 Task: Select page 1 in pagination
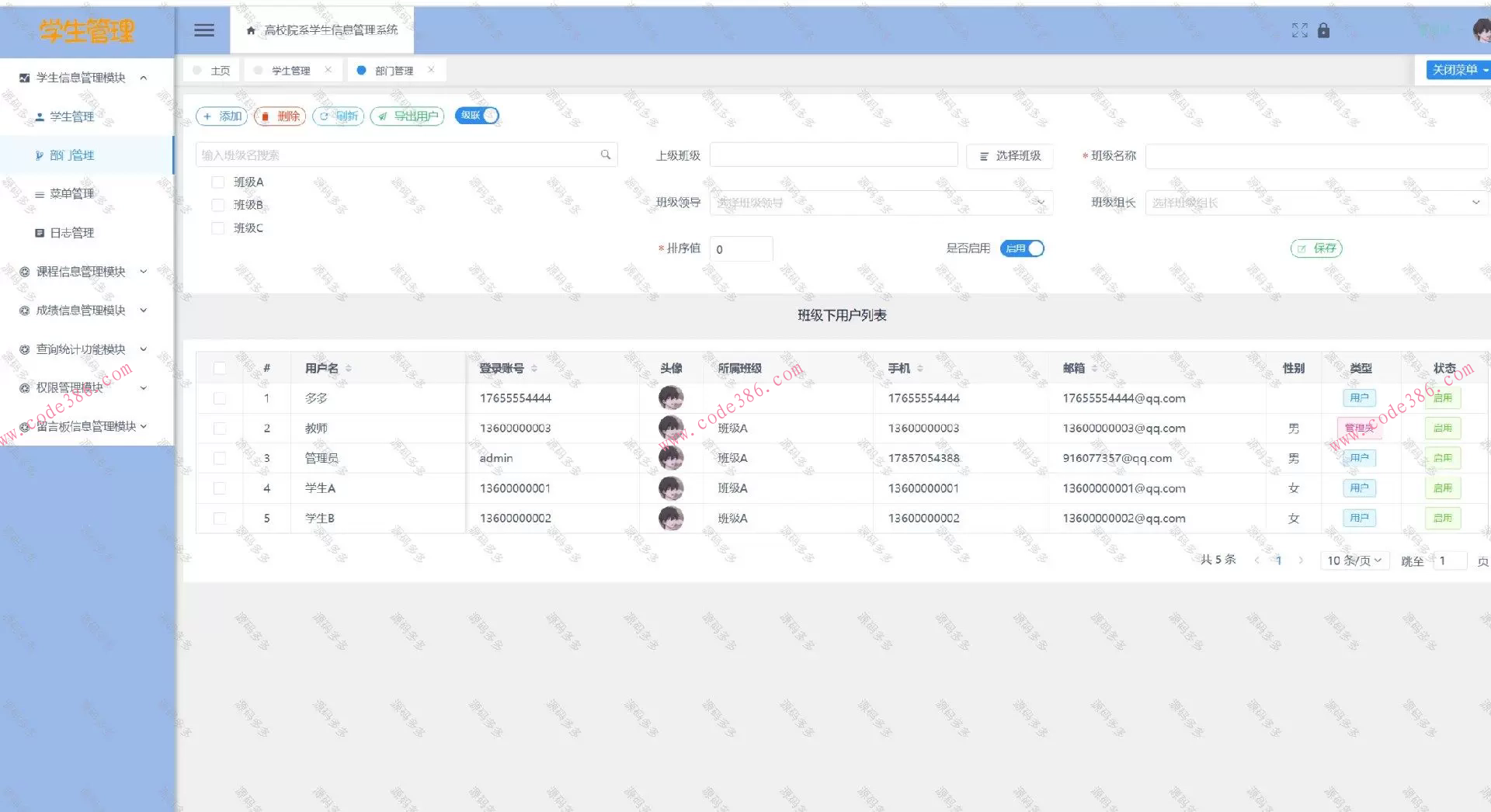click(x=1278, y=560)
